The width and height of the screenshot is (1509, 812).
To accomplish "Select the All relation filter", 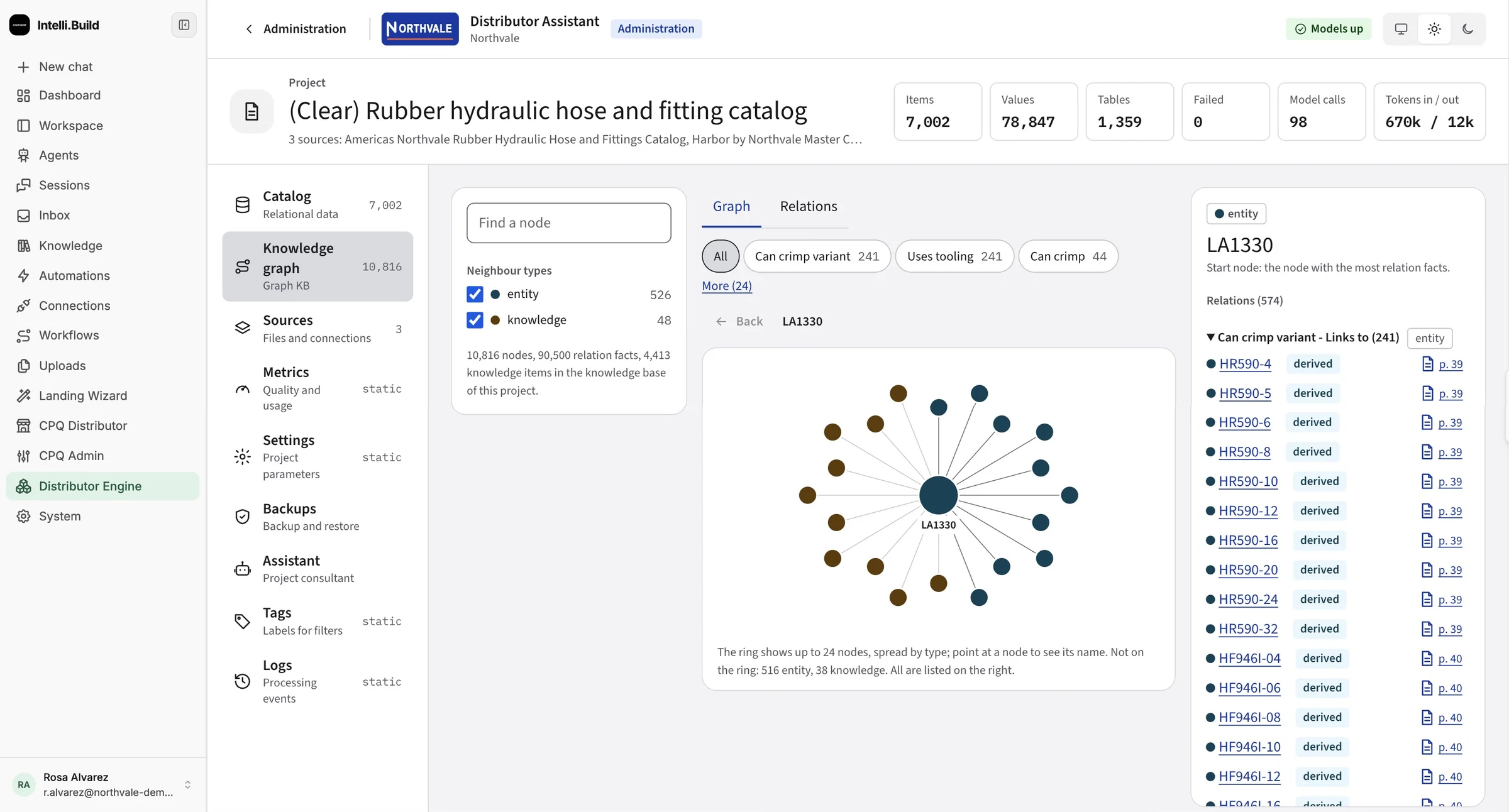I will click(721, 256).
